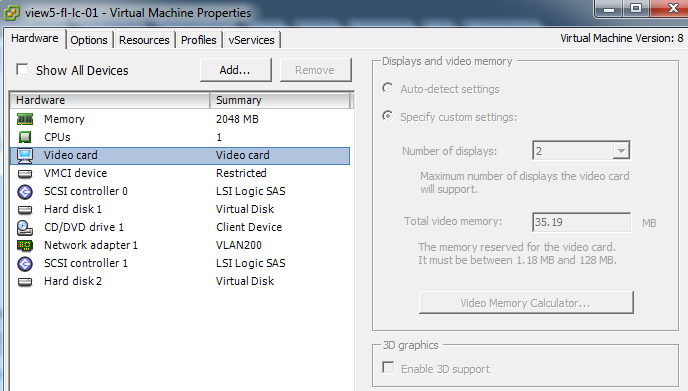Click the Video card monitor icon
This screenshot has width=688, height=391.
[x=25, y=155]
